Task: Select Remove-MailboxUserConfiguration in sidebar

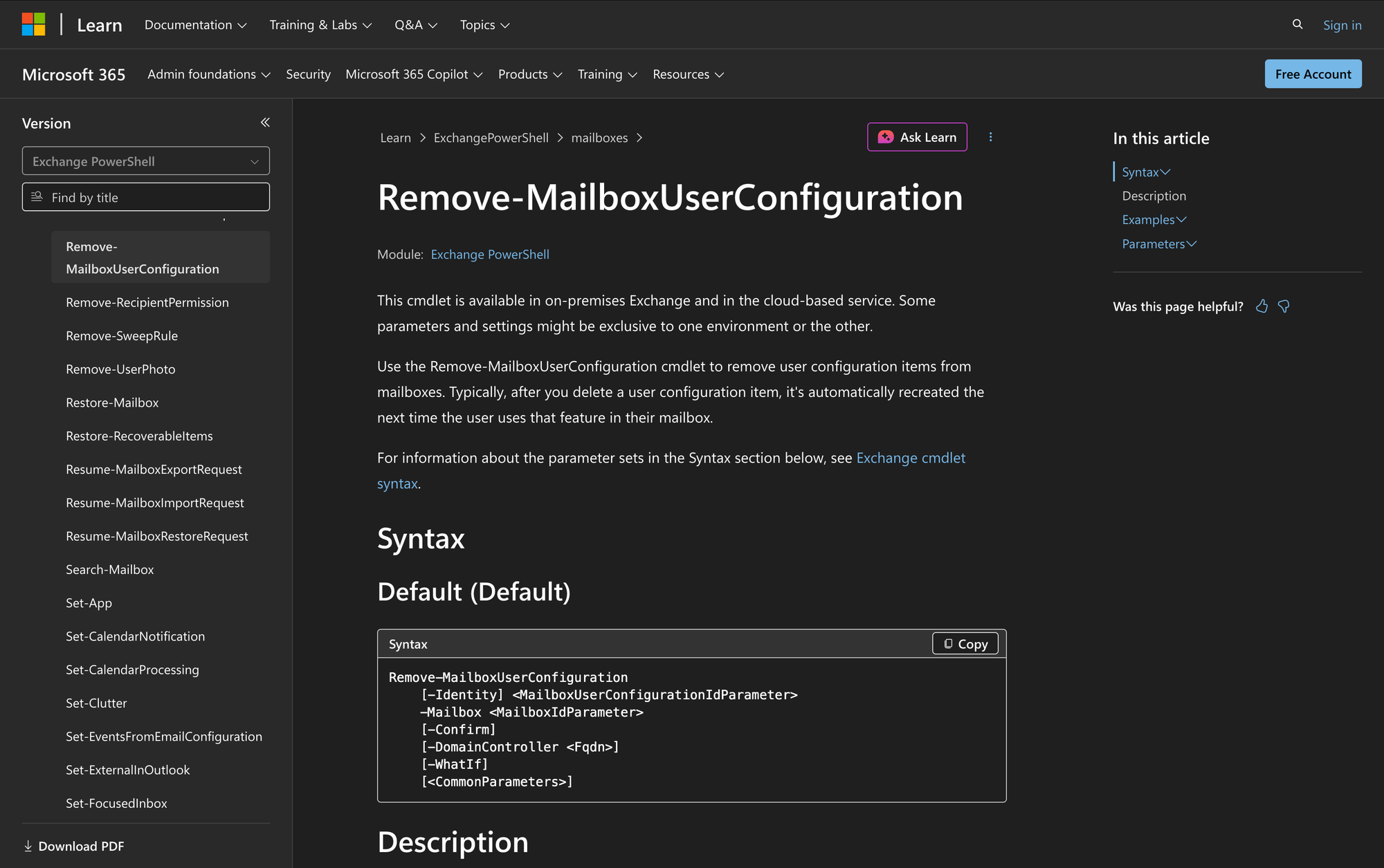Action: (x=161, y=257)
